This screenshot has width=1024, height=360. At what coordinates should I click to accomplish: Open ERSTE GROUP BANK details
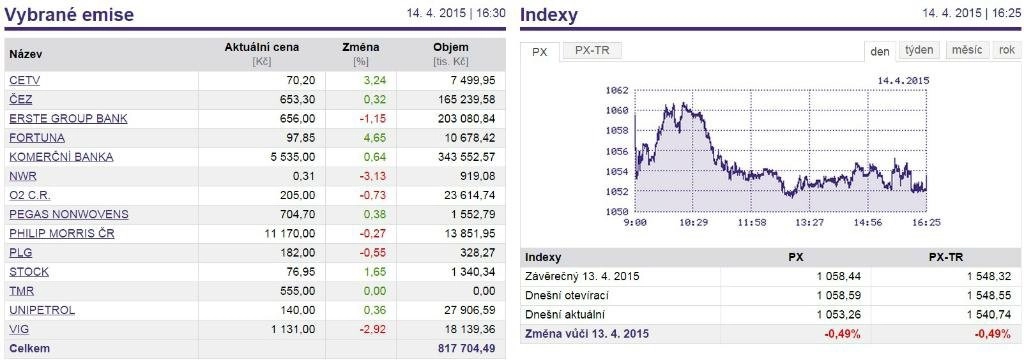click(68, 119)
